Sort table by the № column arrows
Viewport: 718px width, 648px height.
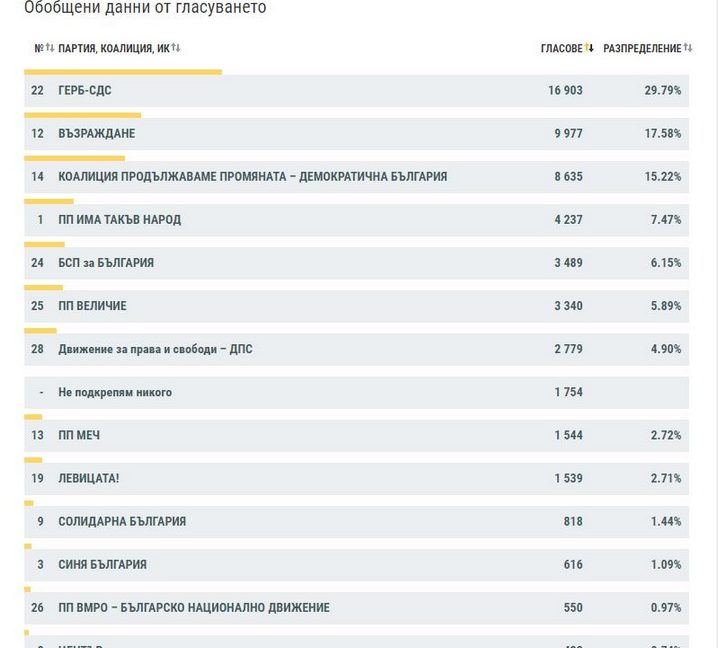coord(49,48)
